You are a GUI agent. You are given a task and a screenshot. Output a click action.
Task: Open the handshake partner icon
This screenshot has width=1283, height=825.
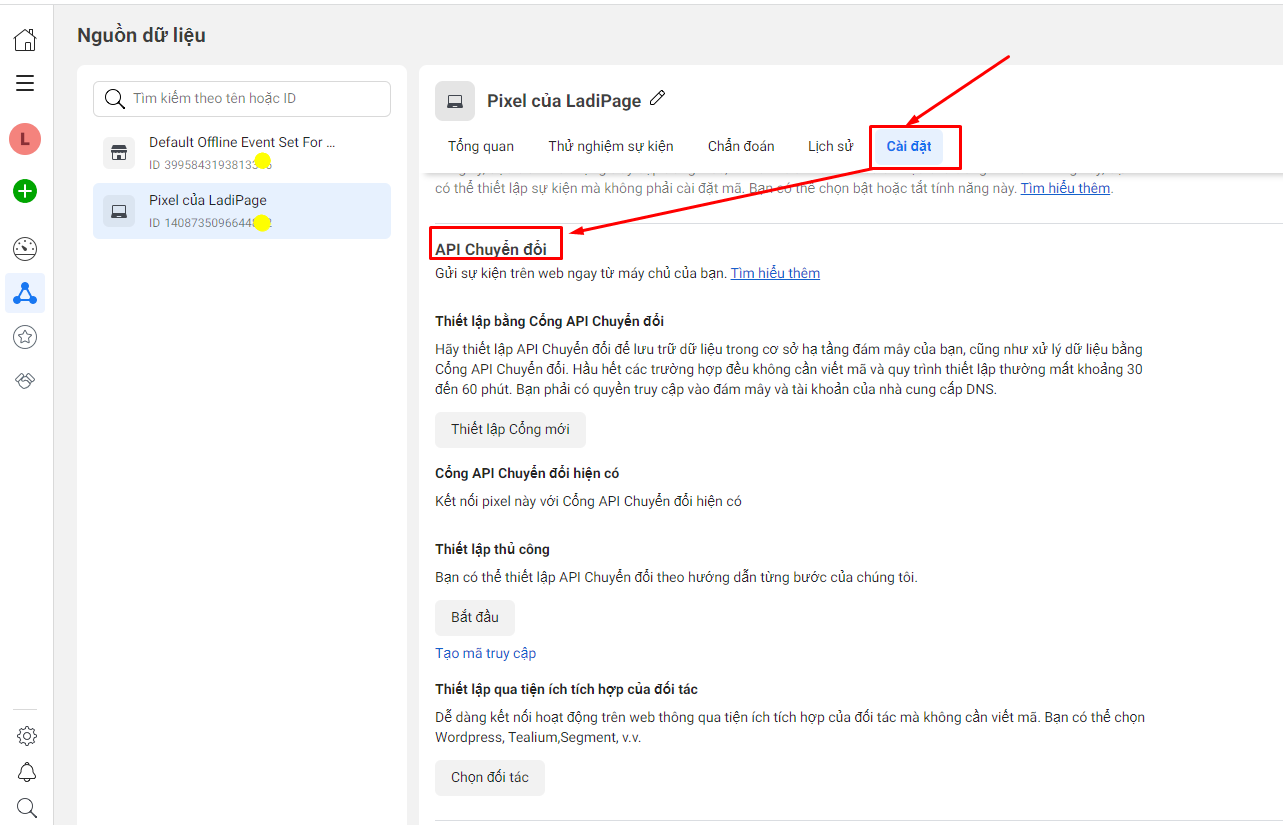click(x=25, y=381)
